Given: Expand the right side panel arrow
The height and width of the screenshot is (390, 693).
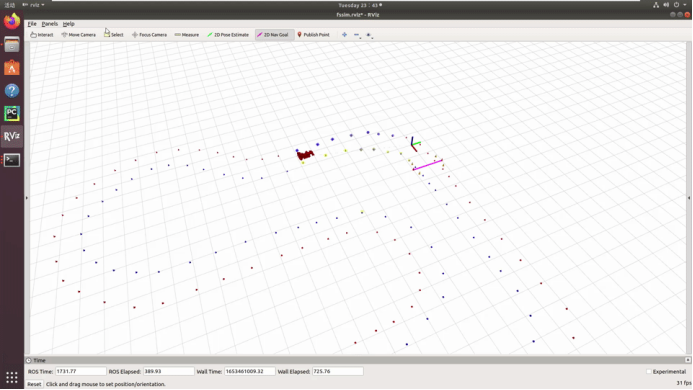Looking at the screenshot, I should tap(689, 198).
